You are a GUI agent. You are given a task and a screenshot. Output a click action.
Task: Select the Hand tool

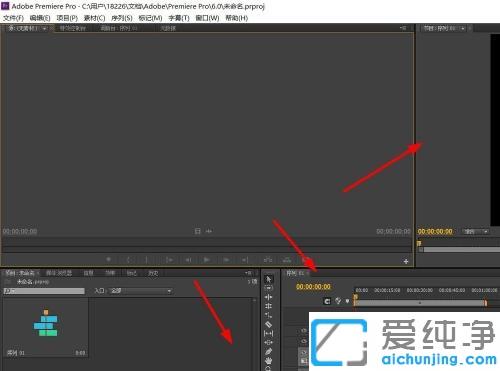[268, 360]
